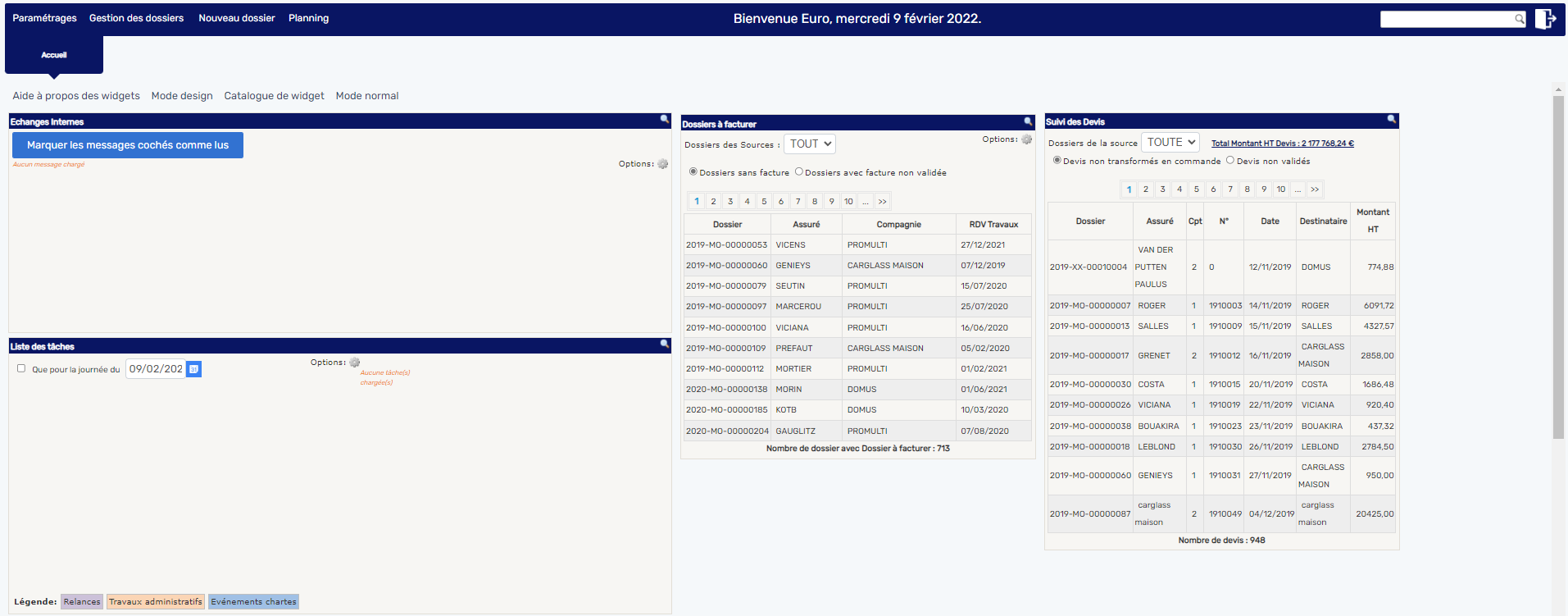Viewport: 1568px width, 616px height.
Task: Click 'Marquer les messages cochés comme lus' button
Action: [128, 145]
